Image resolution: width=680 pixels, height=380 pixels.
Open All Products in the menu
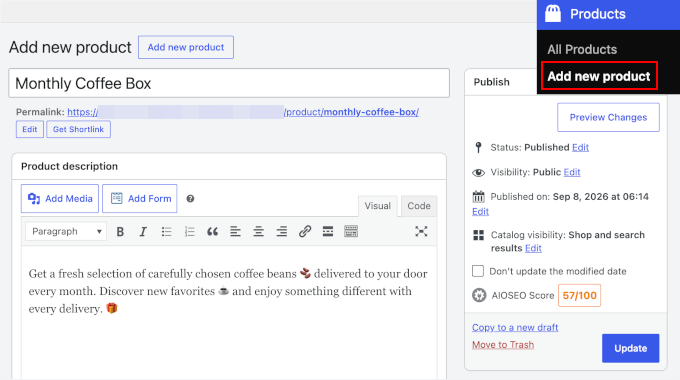click(582, 49)
